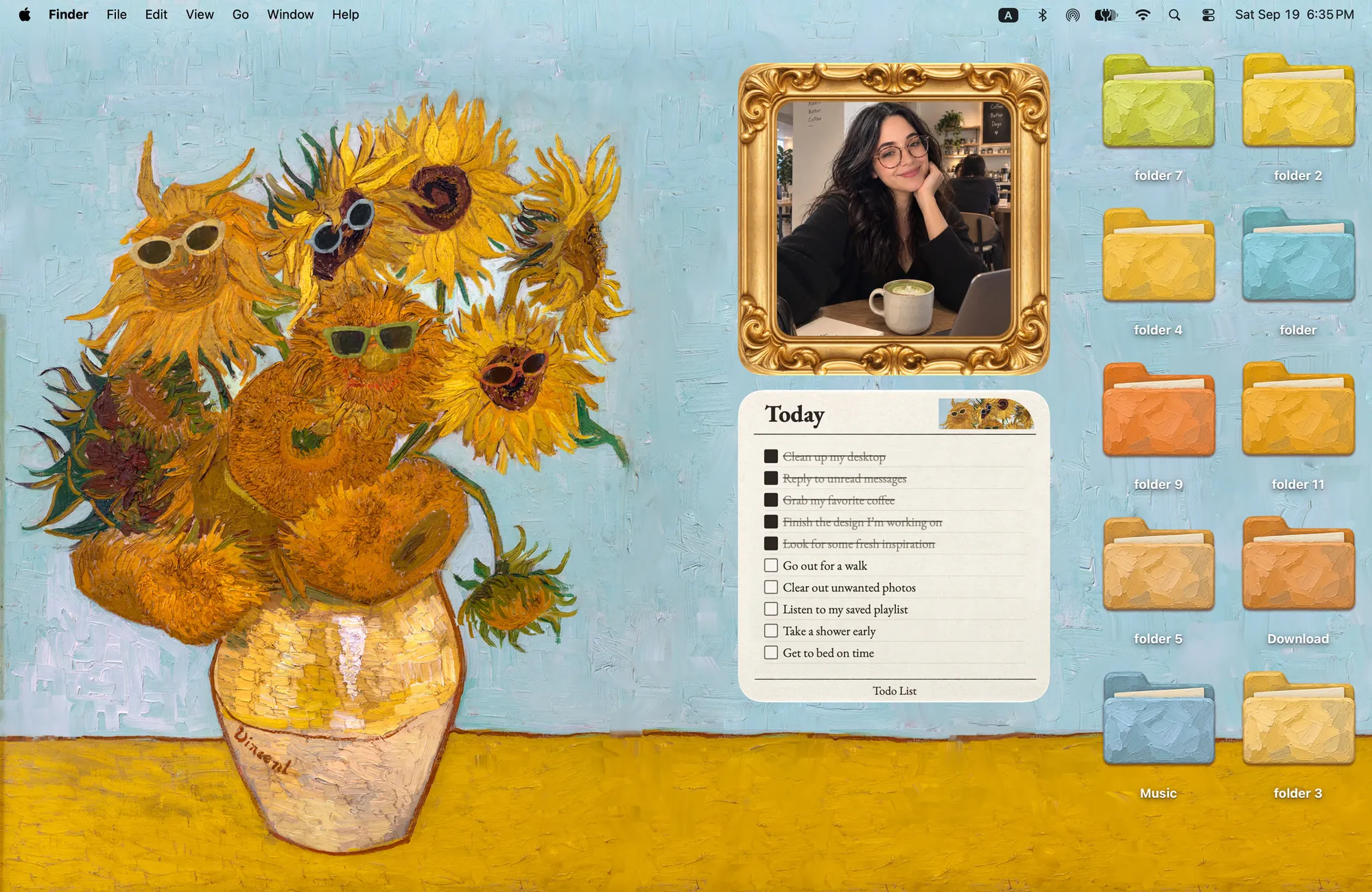This screenshot has width=1372, height=892.
Task: Open the Help menu
Action: 345,14
